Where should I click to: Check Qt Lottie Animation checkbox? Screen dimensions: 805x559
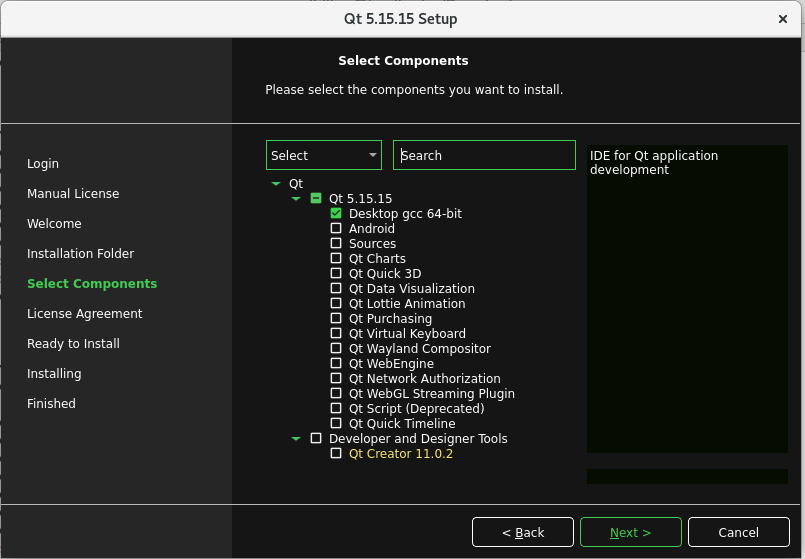click(x=336, y=303)
